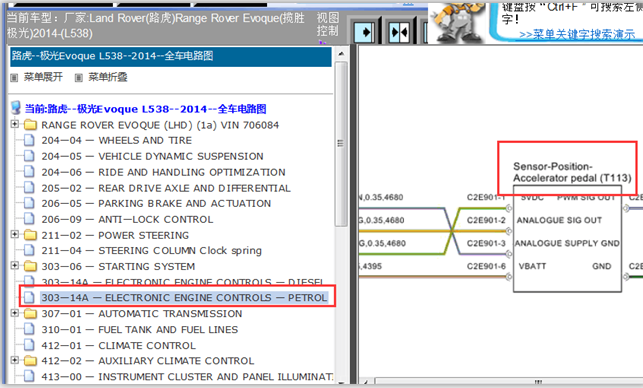Screen dimensions: 643x388
Task: Click the RANGE ROVER EVOQUE folder icon
Action: (30, 125)
